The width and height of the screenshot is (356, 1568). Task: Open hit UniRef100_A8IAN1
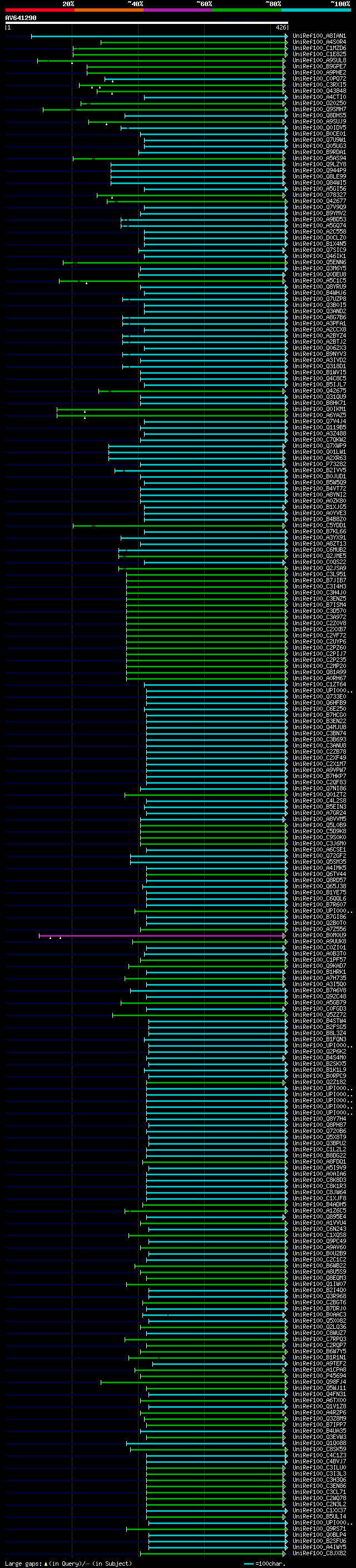tap(319, 36)
